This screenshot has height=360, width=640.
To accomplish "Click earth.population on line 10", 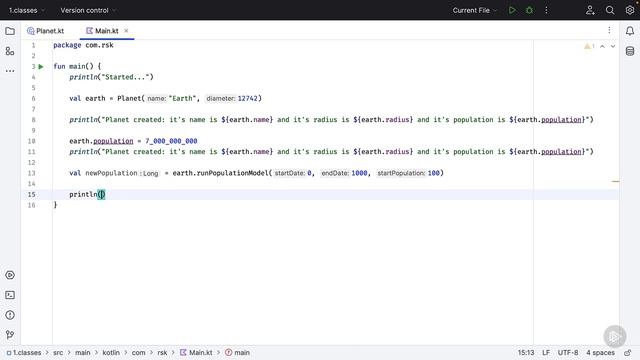I will coord(101,141).
